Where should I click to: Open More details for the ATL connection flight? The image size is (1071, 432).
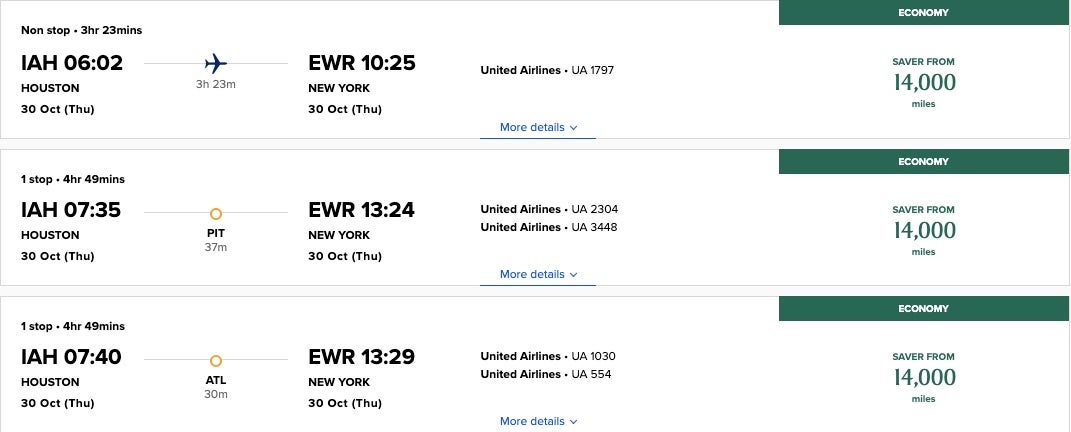[538, 422]
